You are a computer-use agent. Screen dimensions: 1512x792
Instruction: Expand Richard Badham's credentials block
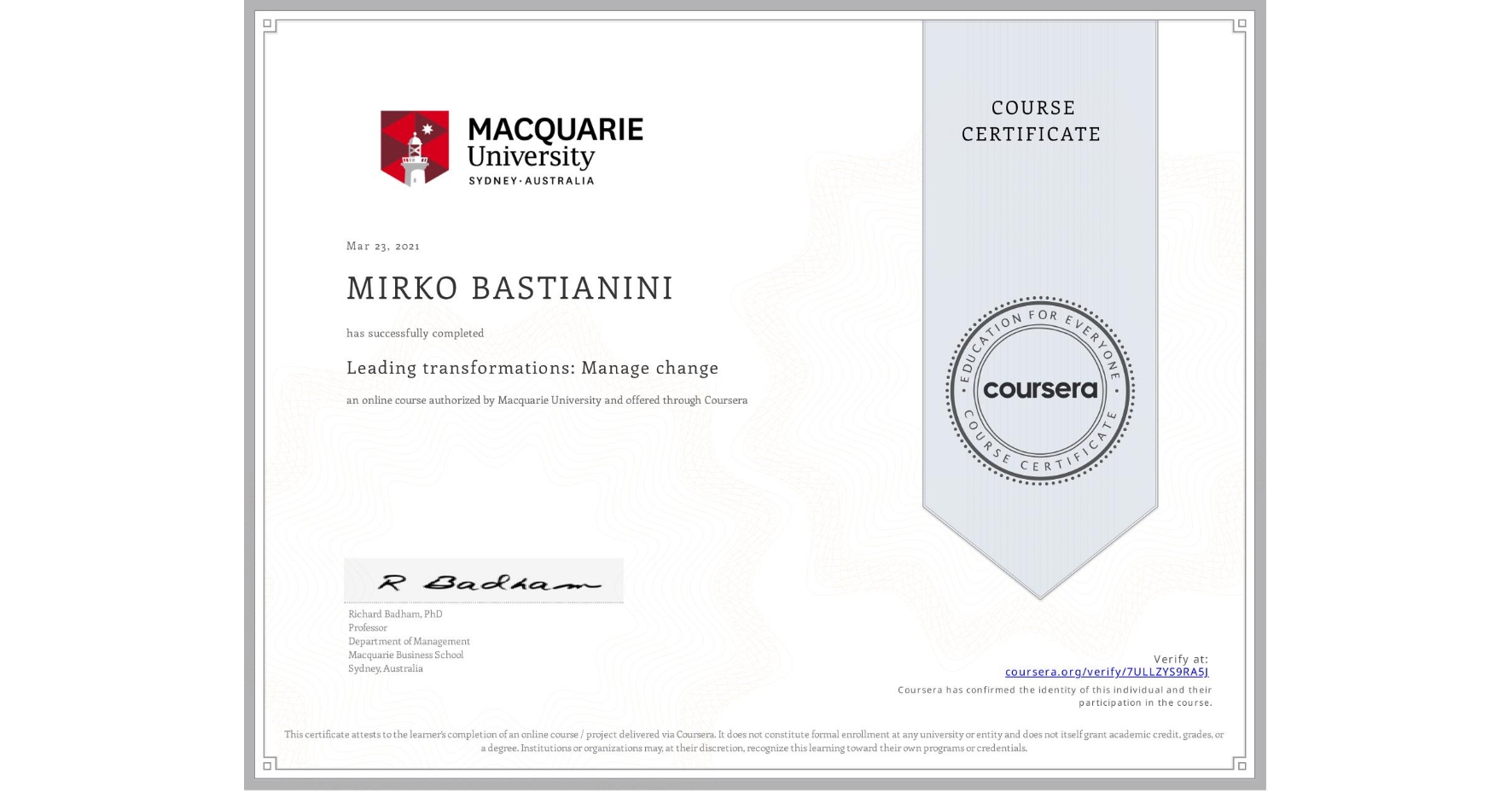point(408,640)
